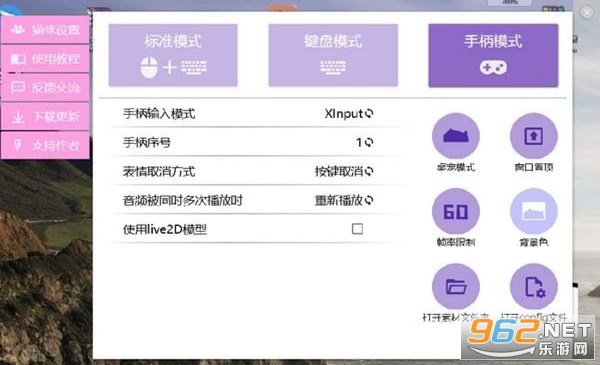Enable the 使用live2D模型 checkbox

coord(357,229)
